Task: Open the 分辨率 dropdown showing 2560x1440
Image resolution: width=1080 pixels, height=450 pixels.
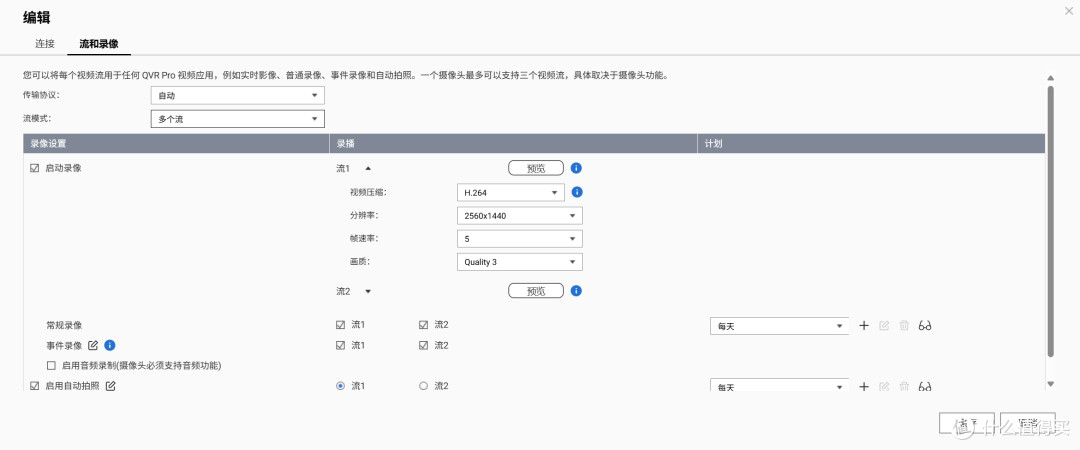Action: pyautogui.click(x=520, y=216)
